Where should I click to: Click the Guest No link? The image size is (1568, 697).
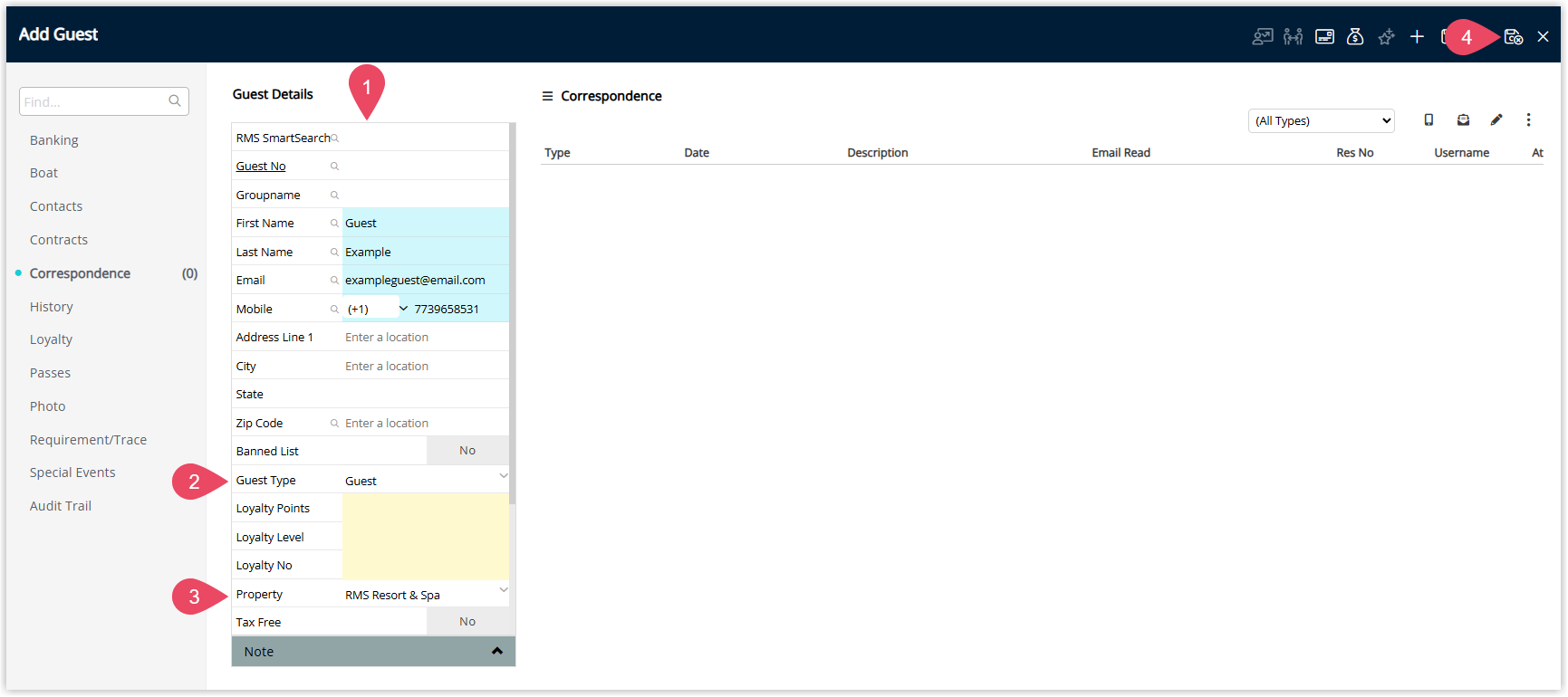pos(261,167)
